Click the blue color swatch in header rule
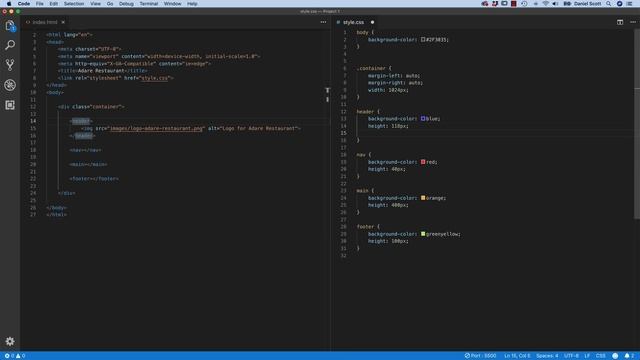 423,119
